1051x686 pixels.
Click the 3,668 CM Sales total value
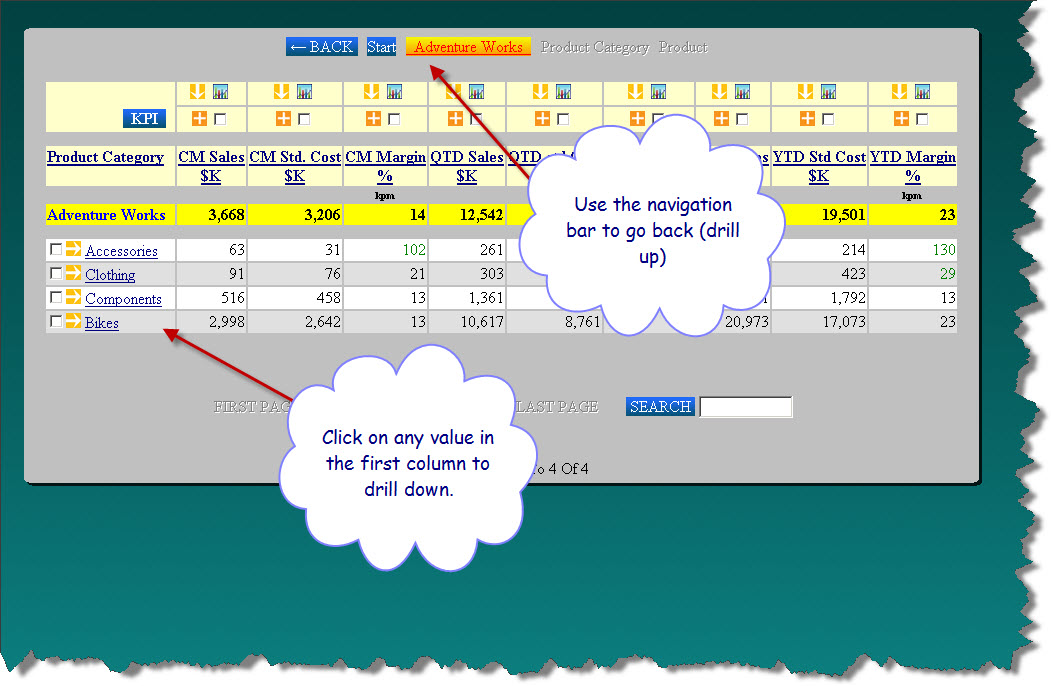tap(226, 215)
